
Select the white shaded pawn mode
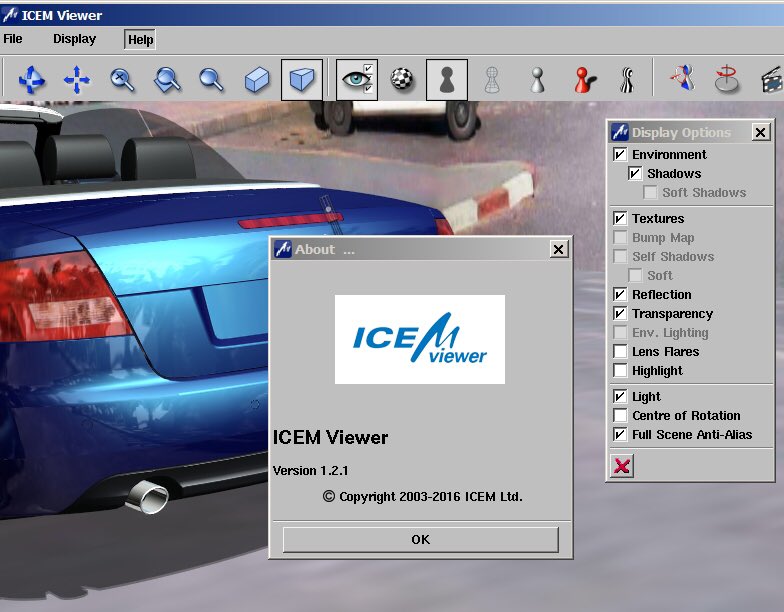click(537, 80)
